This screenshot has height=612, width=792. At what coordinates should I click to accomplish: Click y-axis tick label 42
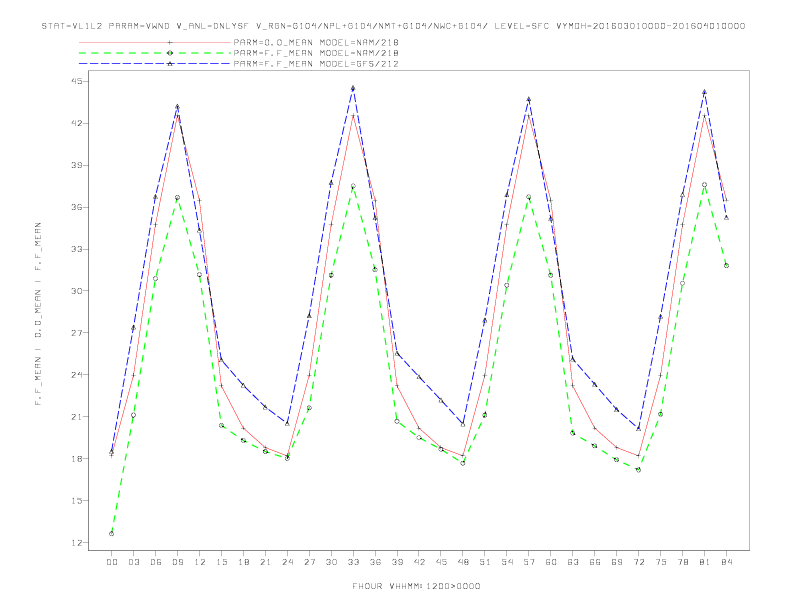79,123
